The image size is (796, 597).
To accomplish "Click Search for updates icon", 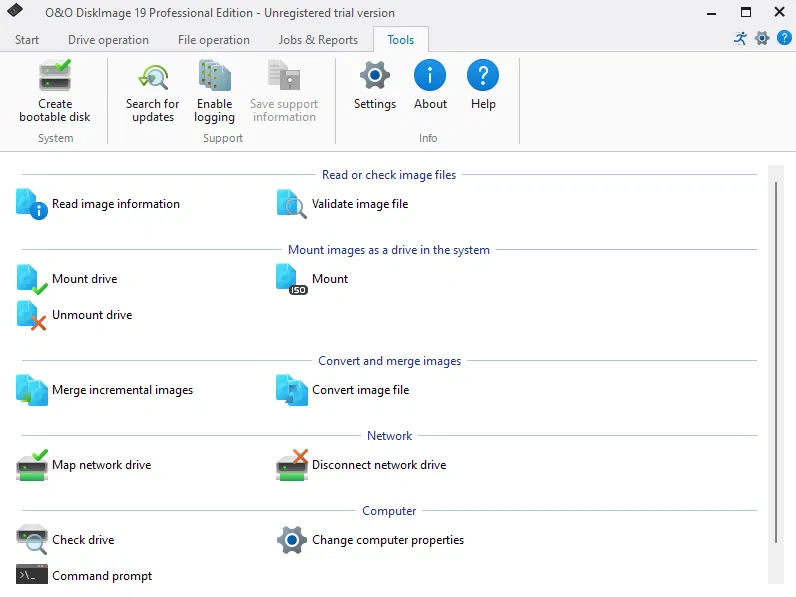I will 153,77.
